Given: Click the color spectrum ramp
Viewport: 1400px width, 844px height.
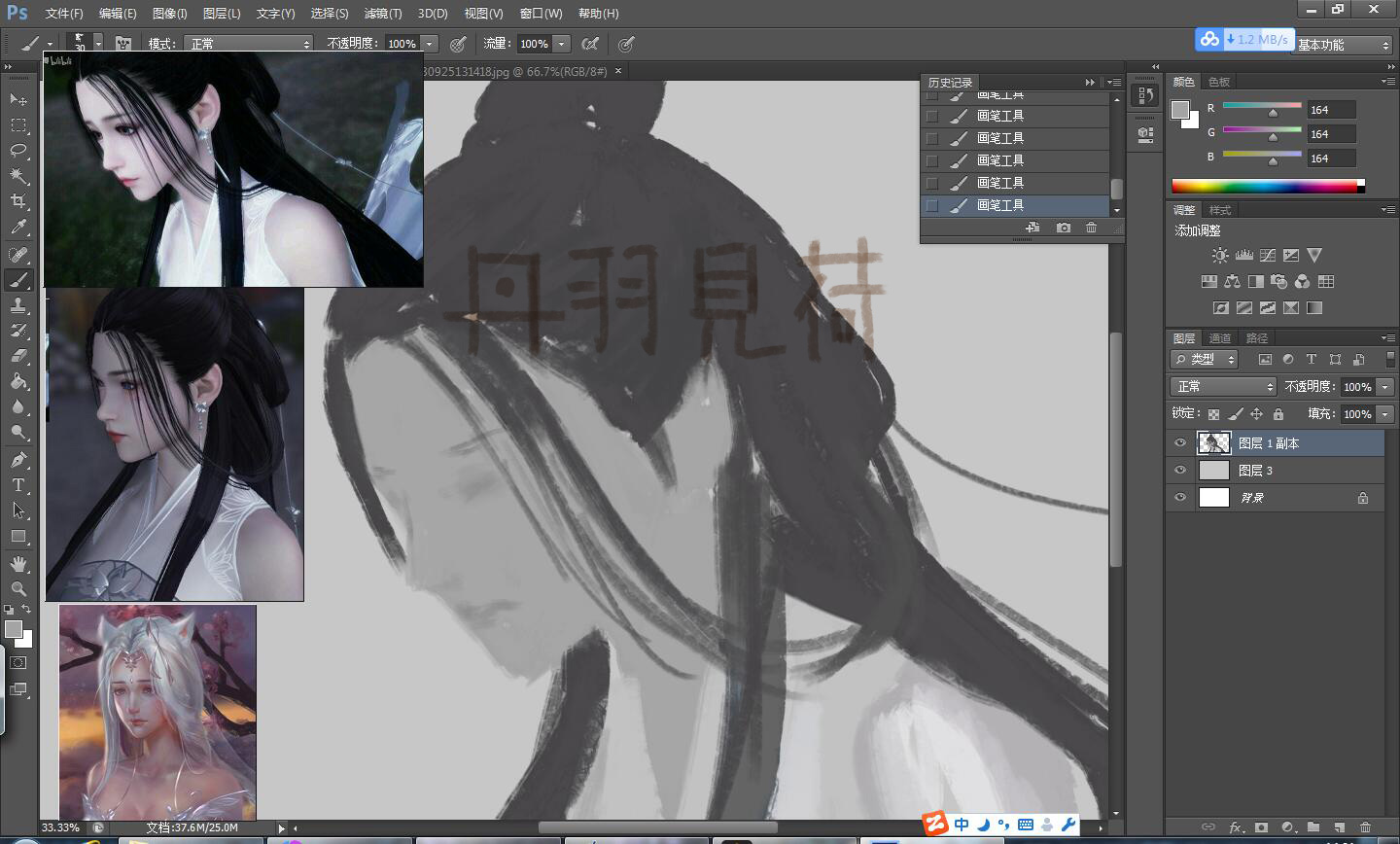Looking at the screenshot, I should coord(1268,186).
